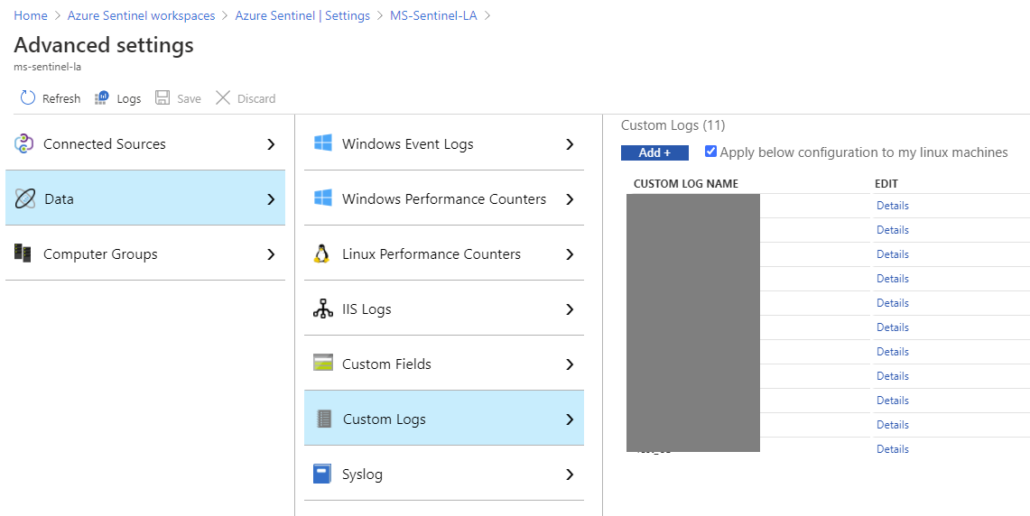Screen dimensions: 1030x516
Task: Open Windows Performance Counters settings
Action: coord(444,198)
